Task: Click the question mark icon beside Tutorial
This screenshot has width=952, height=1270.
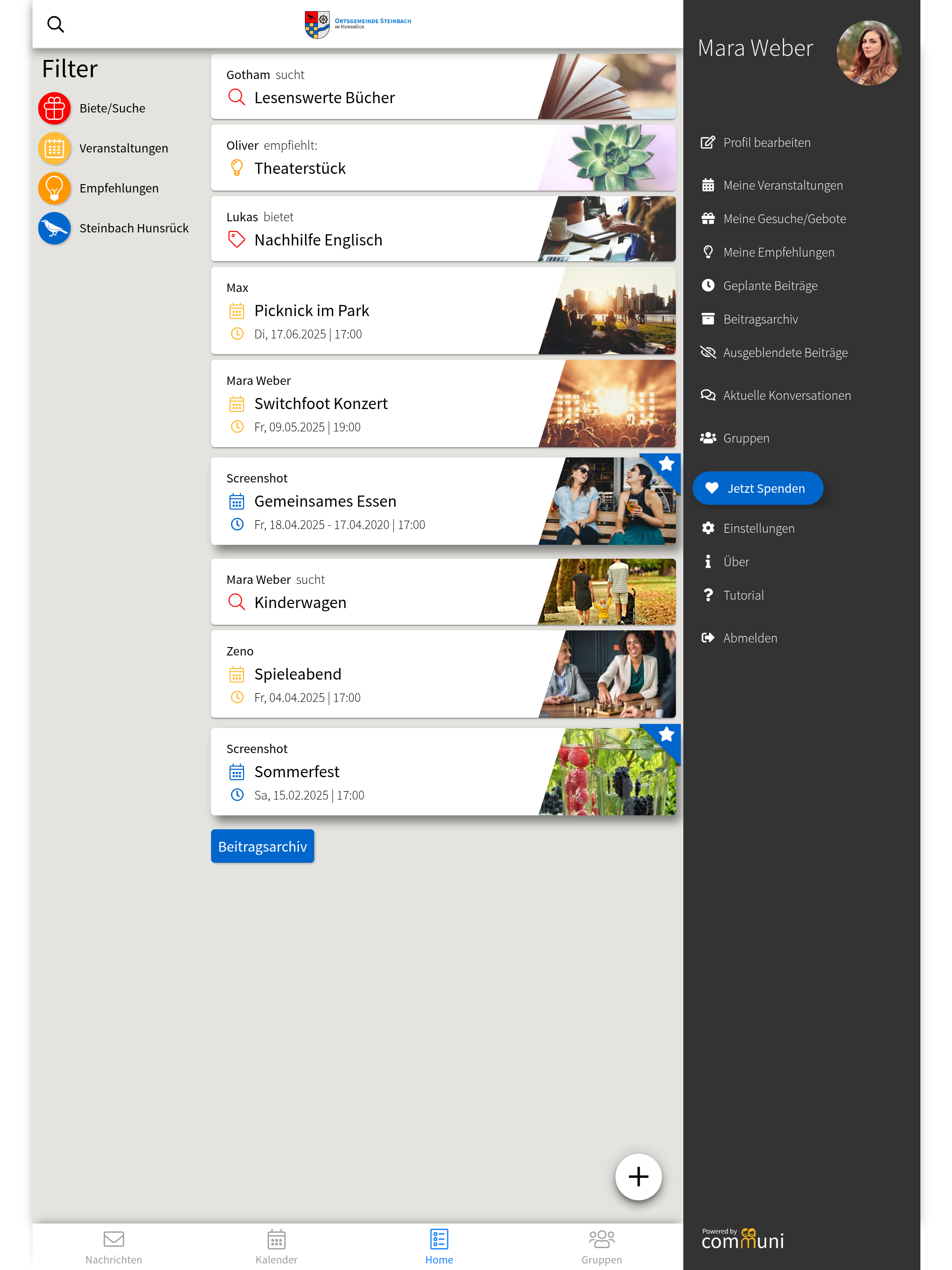Action: [x=708, y=595]
